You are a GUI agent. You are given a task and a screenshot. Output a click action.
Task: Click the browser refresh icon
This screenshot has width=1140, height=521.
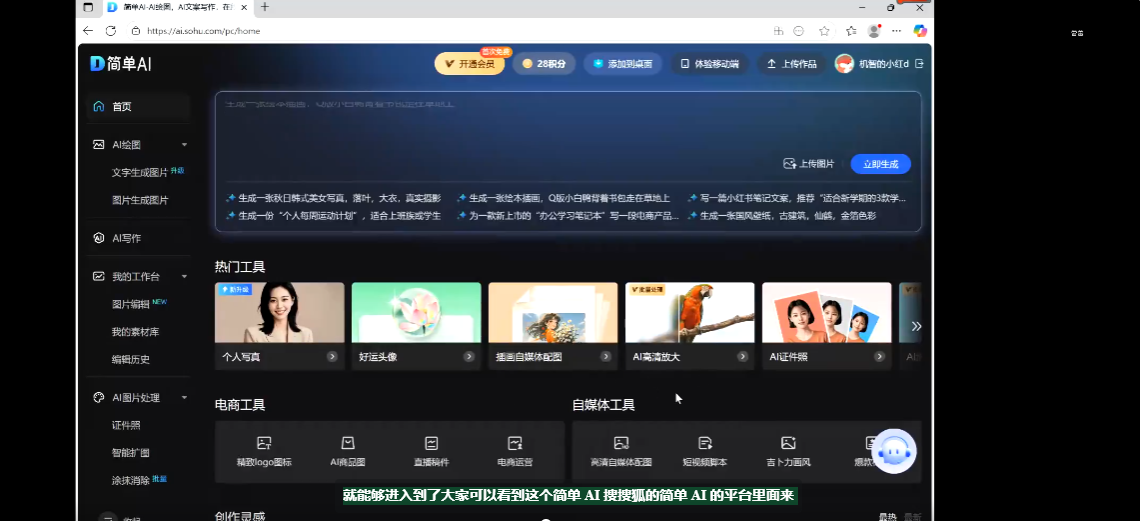(109, 31)
